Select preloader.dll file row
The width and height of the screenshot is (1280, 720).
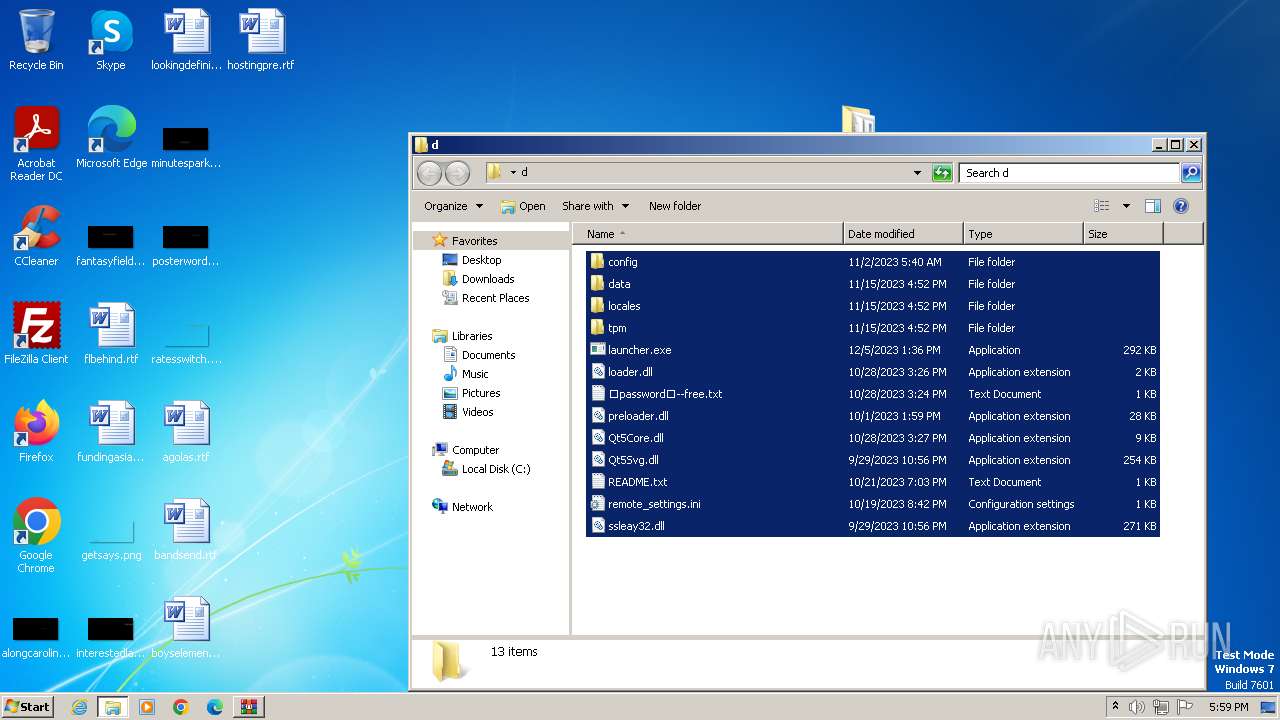[x=871, y=416]
